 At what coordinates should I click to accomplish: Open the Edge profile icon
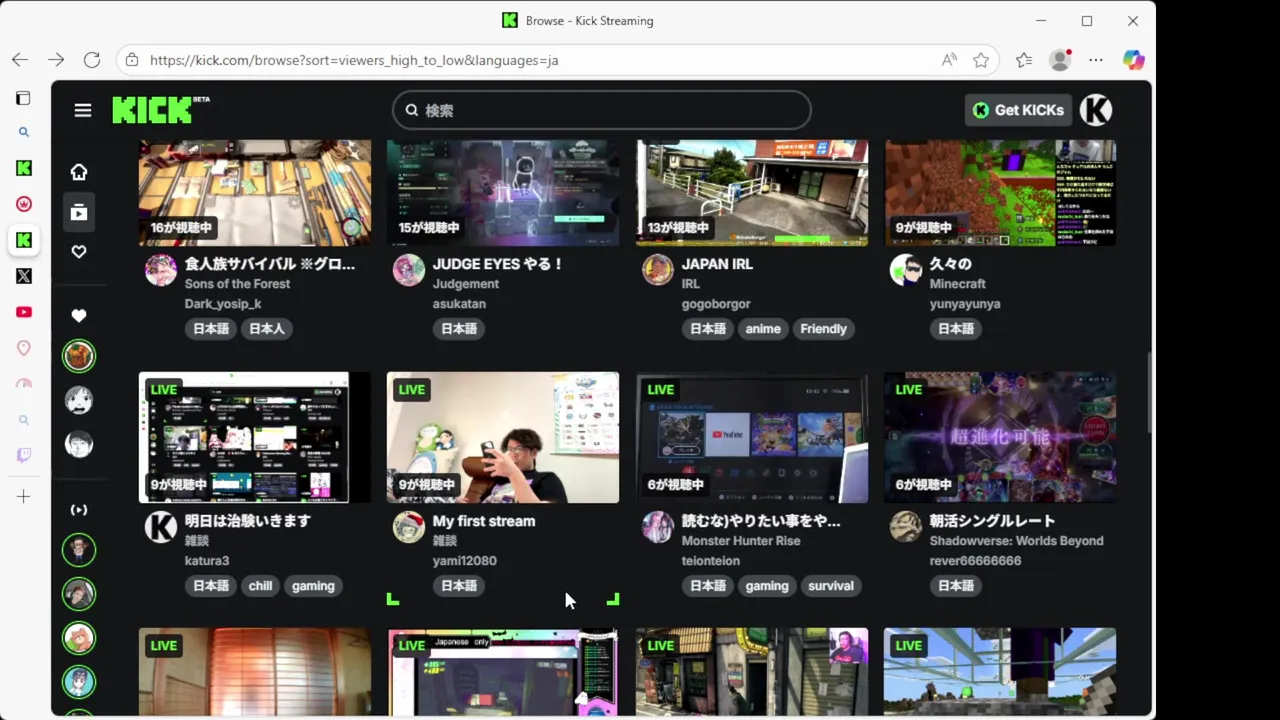(x=1060, y=60)
